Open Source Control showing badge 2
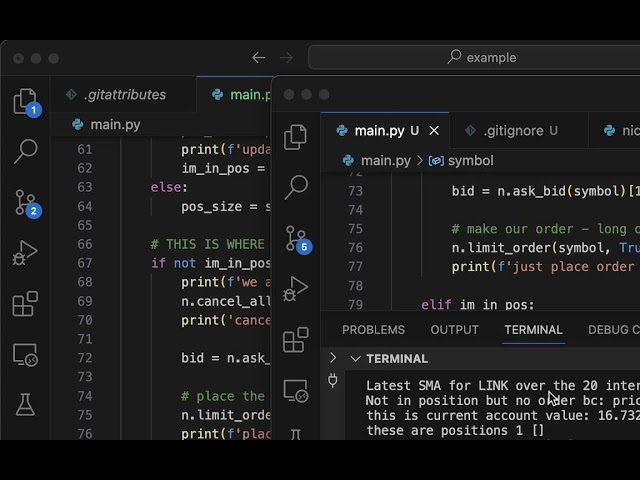 [27, 203]
